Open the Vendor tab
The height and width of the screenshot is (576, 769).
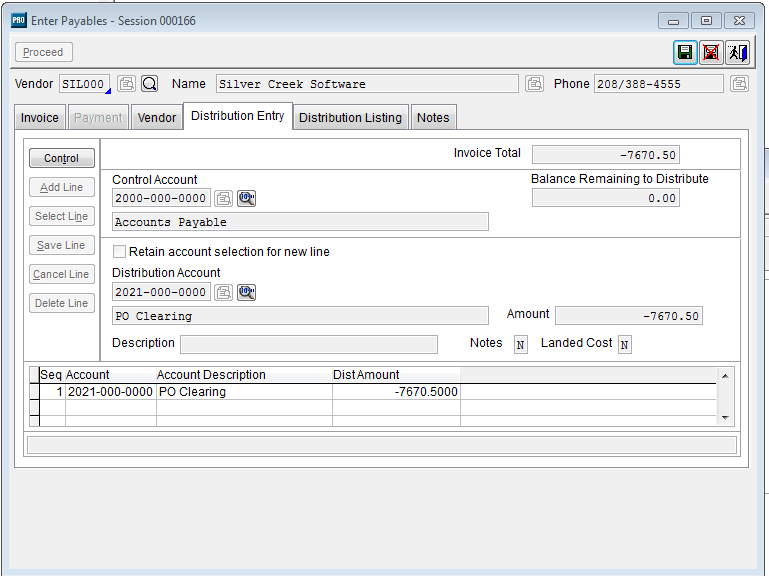point(157,118)
